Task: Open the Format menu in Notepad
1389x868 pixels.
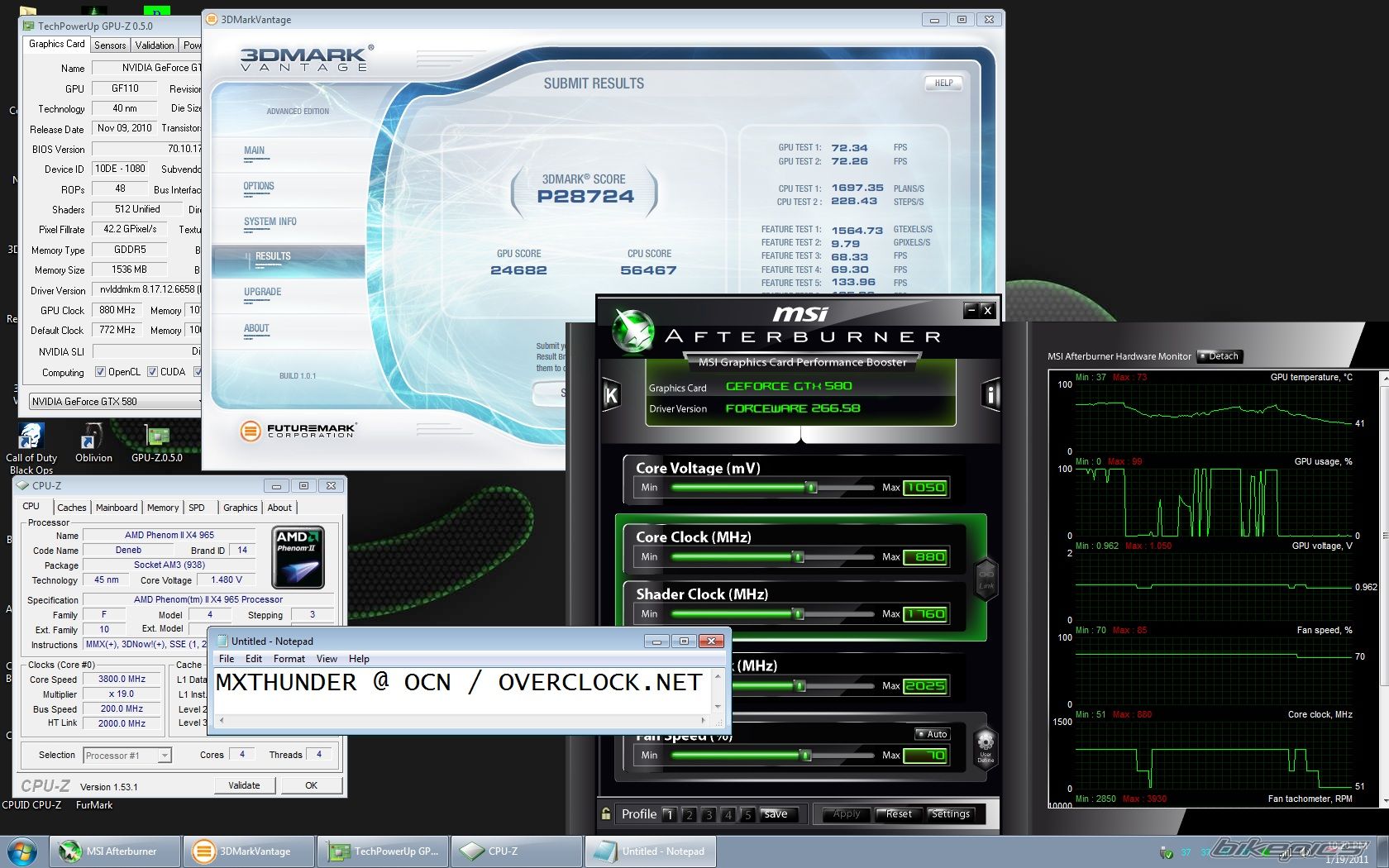Action: [289, 659]
